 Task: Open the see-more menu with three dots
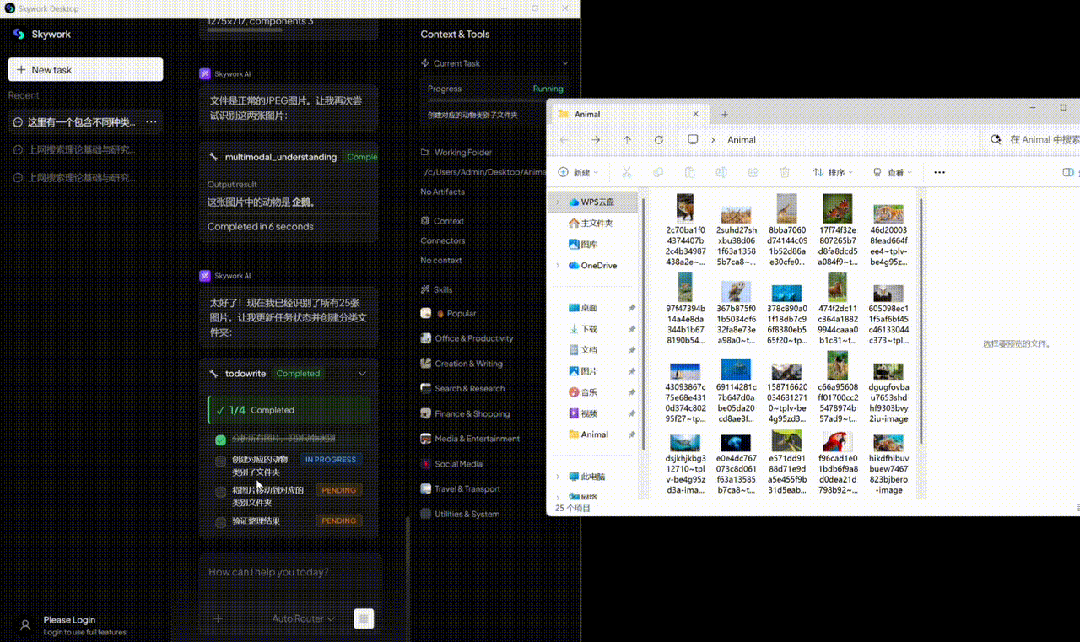(939, 172)
